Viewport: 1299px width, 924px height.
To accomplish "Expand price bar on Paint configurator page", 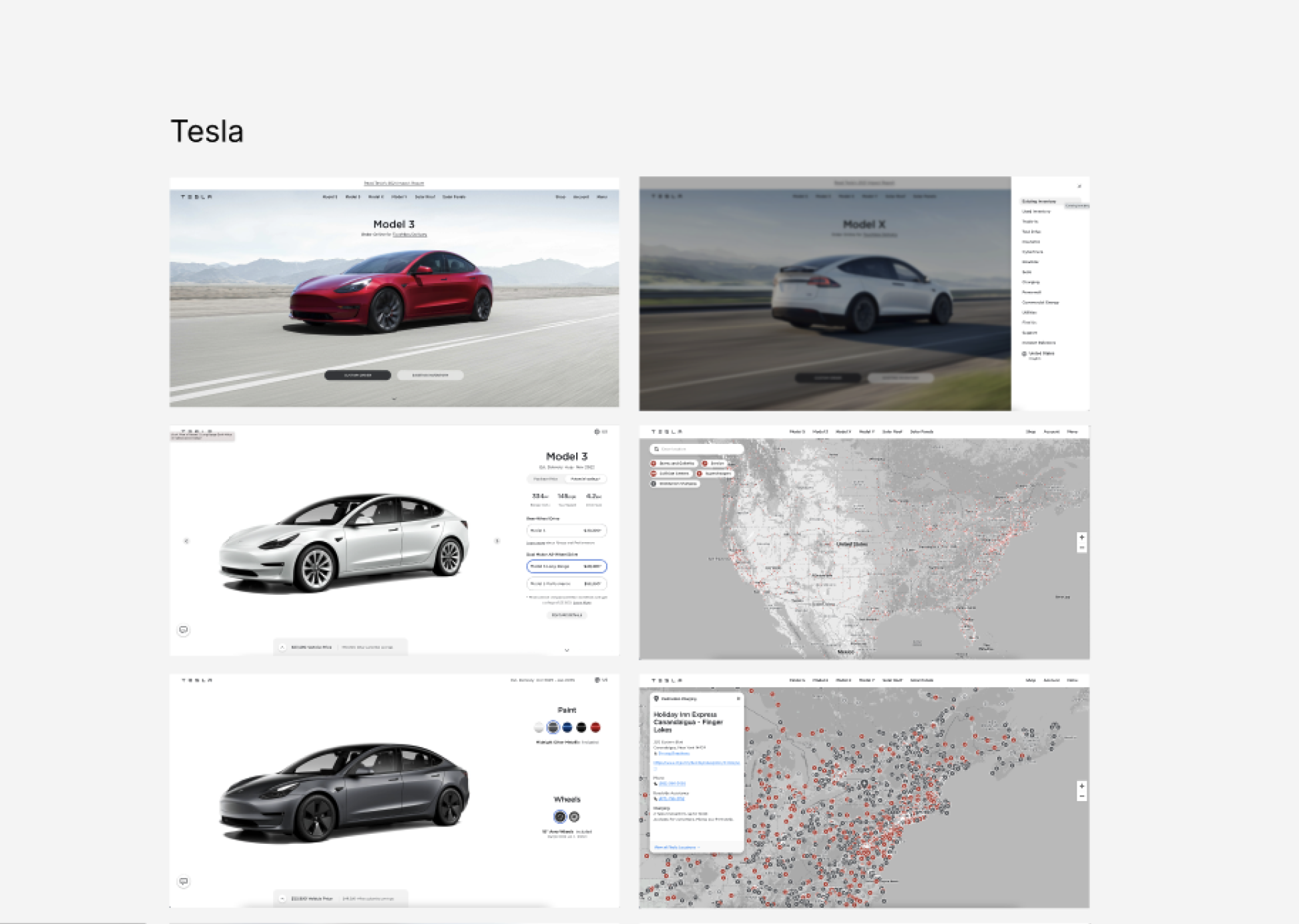I will 282,899.
